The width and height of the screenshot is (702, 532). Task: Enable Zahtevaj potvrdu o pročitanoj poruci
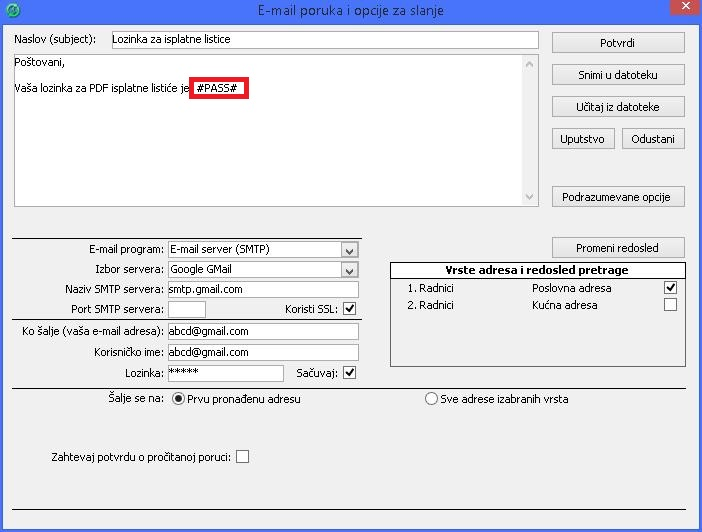tap(242, 457)
